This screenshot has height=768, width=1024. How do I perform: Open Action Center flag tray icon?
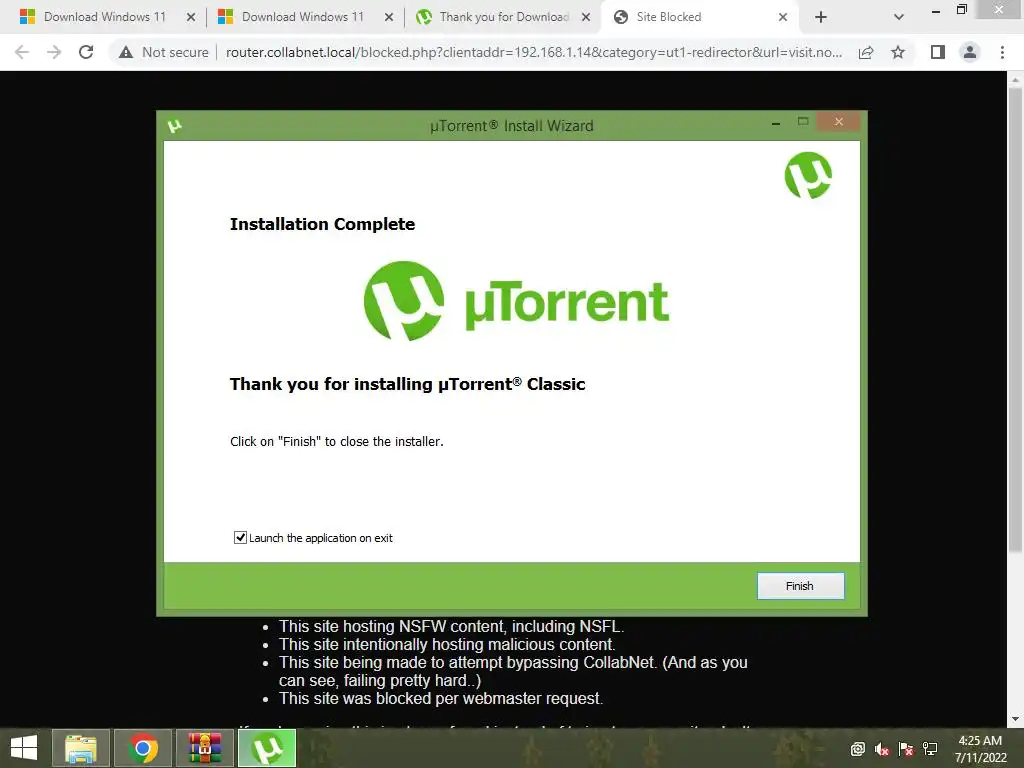point(906,749)
